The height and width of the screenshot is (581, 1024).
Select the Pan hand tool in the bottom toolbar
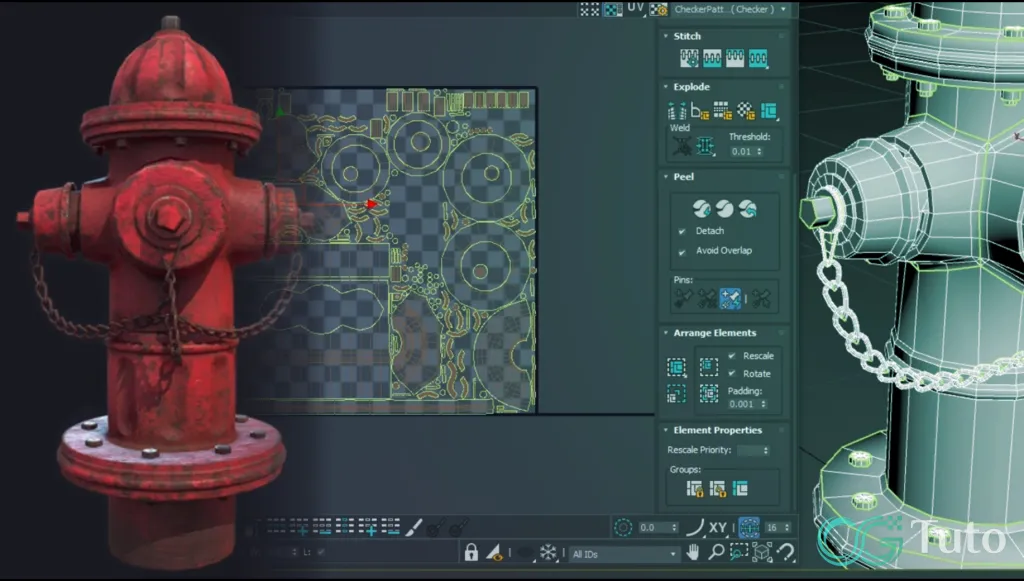(x=692, y=552)
